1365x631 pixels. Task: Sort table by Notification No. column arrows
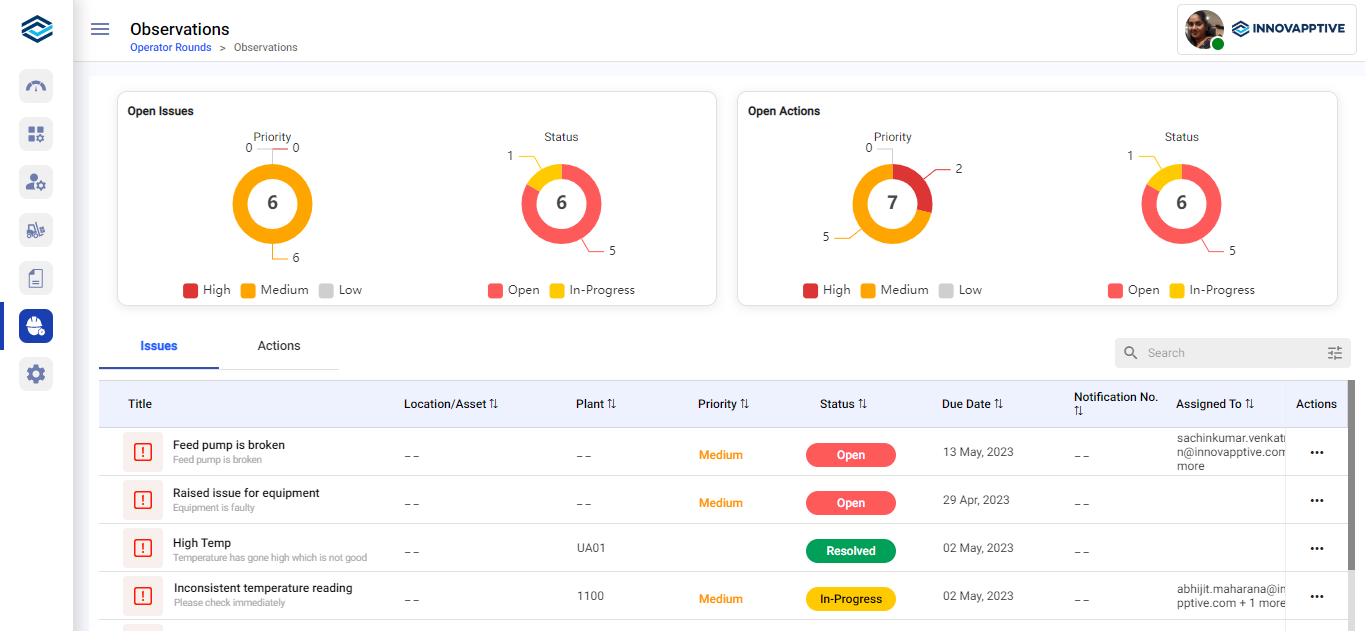point(1079,411)
